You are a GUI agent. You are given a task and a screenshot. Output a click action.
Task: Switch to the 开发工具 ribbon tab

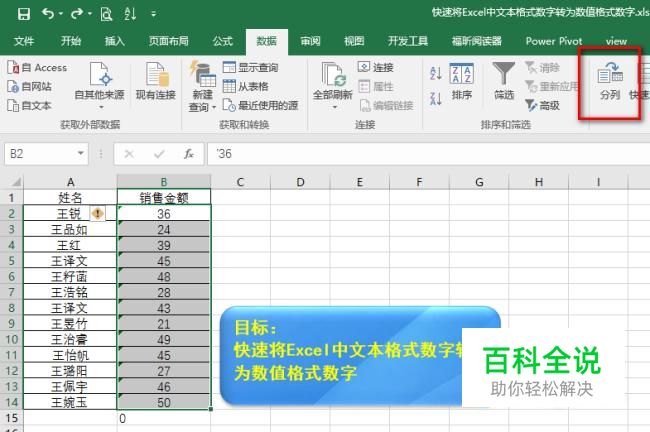(408, 41)
